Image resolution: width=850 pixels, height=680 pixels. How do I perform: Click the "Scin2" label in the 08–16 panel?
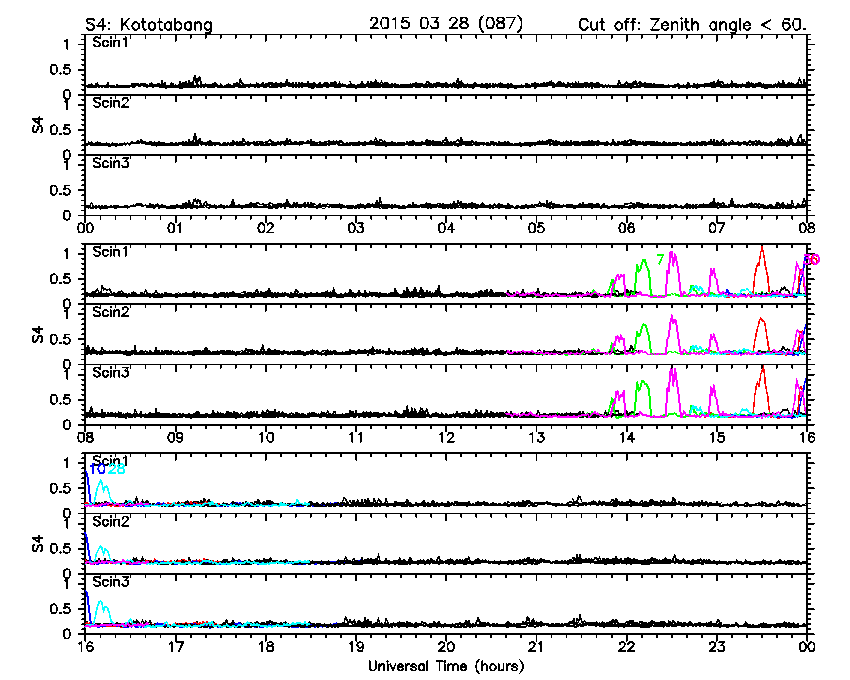point(111,312)
